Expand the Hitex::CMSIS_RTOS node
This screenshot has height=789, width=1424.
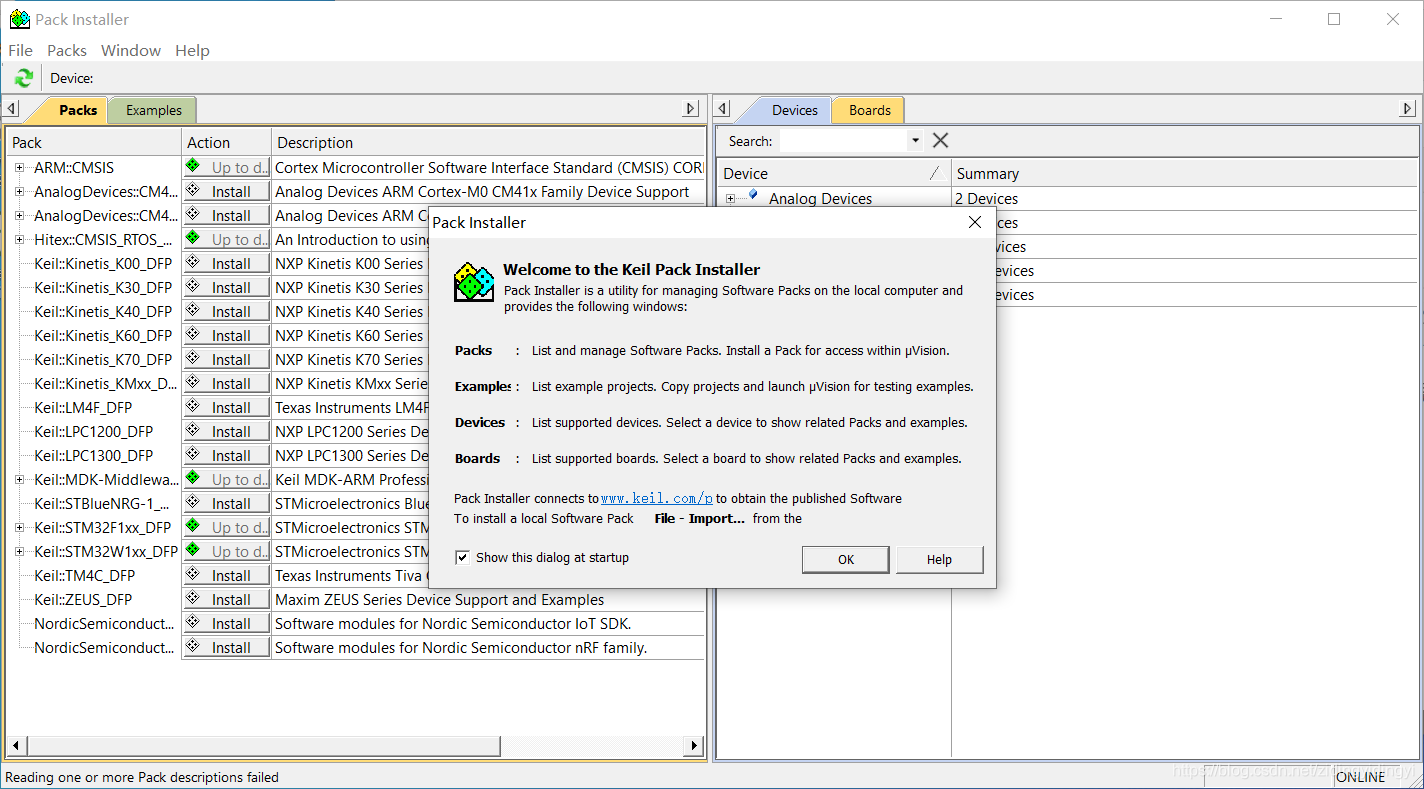coord(20,239)
